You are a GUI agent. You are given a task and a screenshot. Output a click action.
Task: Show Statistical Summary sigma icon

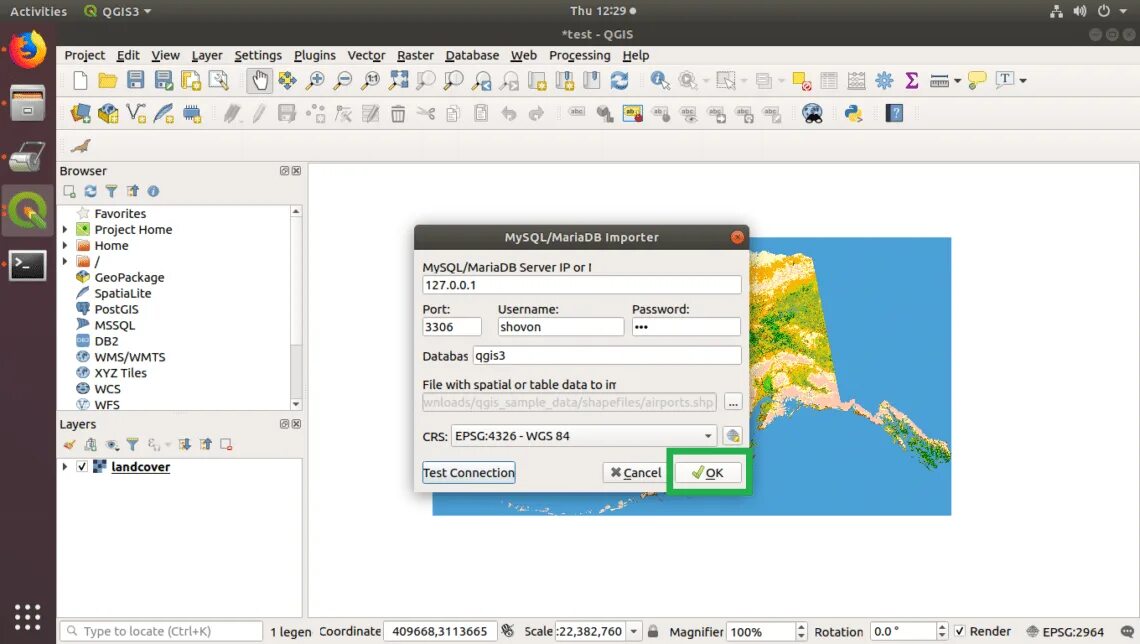pos(912,80)
